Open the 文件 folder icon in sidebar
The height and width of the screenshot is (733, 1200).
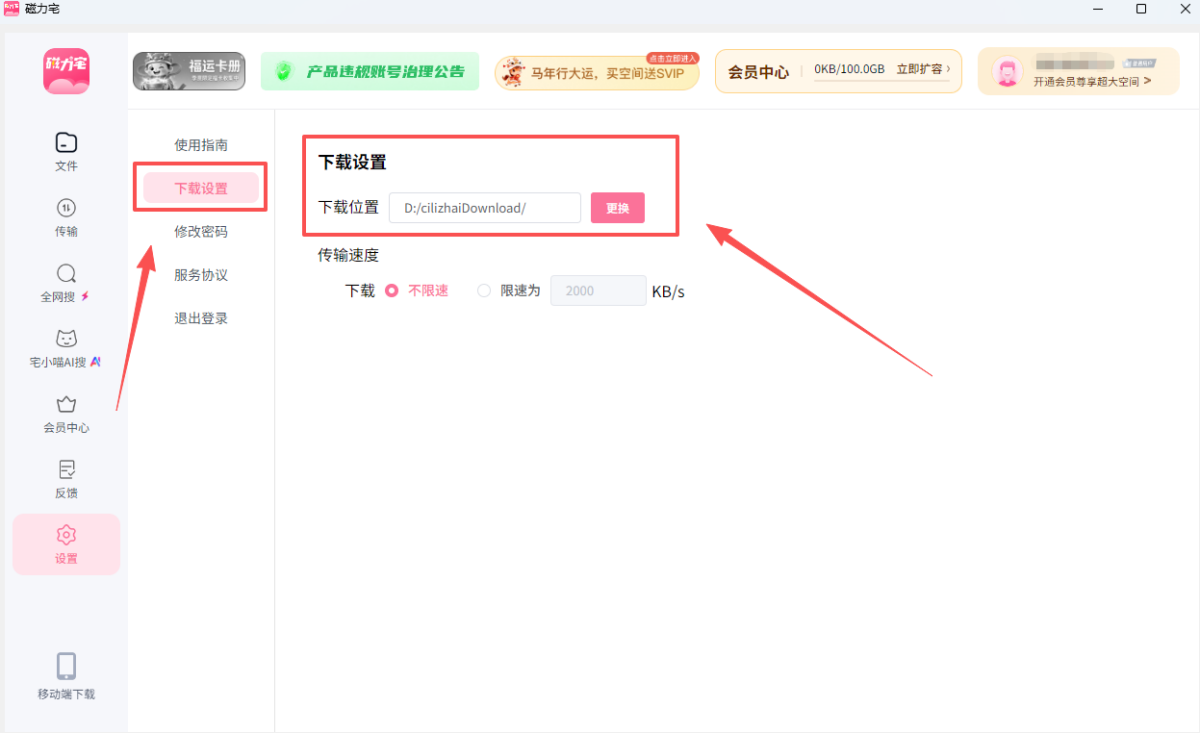pos(66,142)
